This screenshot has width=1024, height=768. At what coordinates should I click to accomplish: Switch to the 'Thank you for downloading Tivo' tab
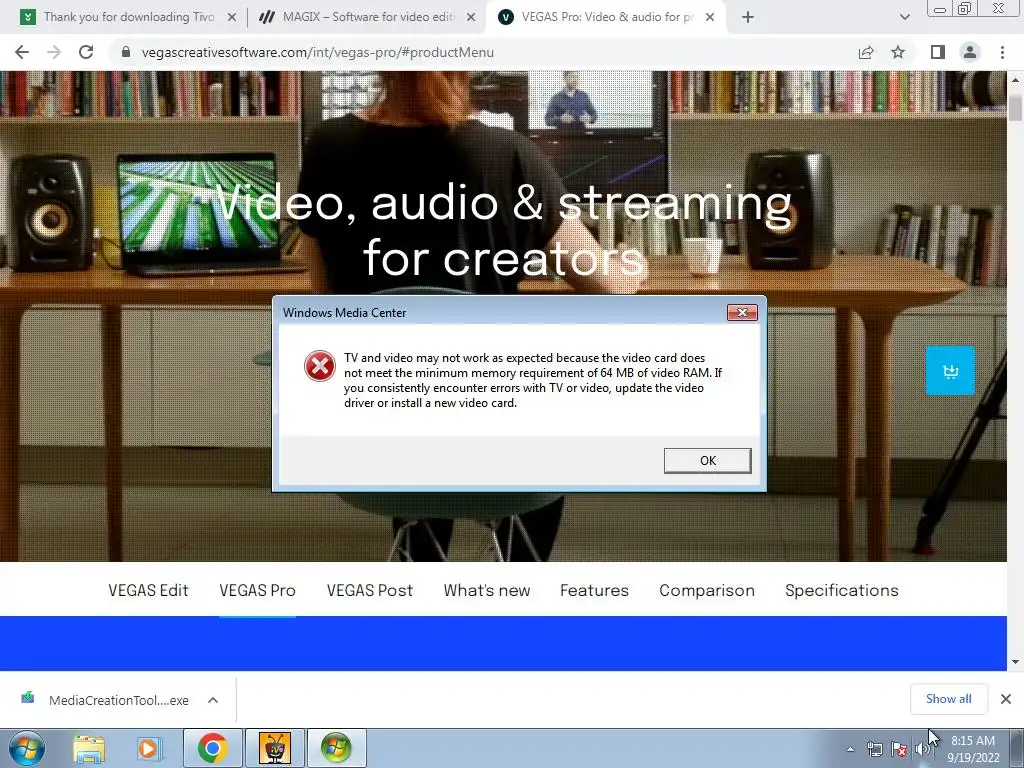pos(129,17)
